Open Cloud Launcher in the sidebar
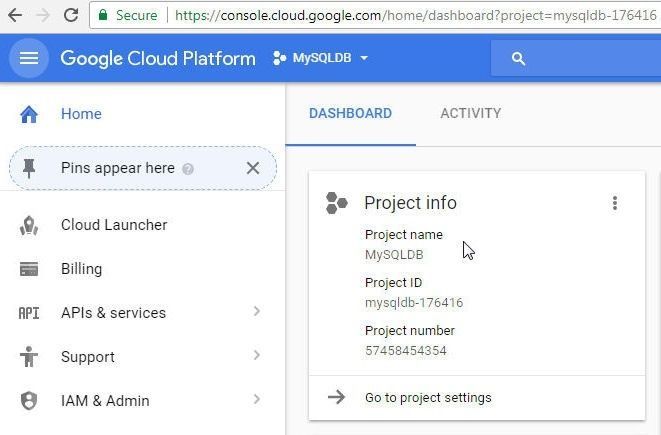 [x=114, y=225]
